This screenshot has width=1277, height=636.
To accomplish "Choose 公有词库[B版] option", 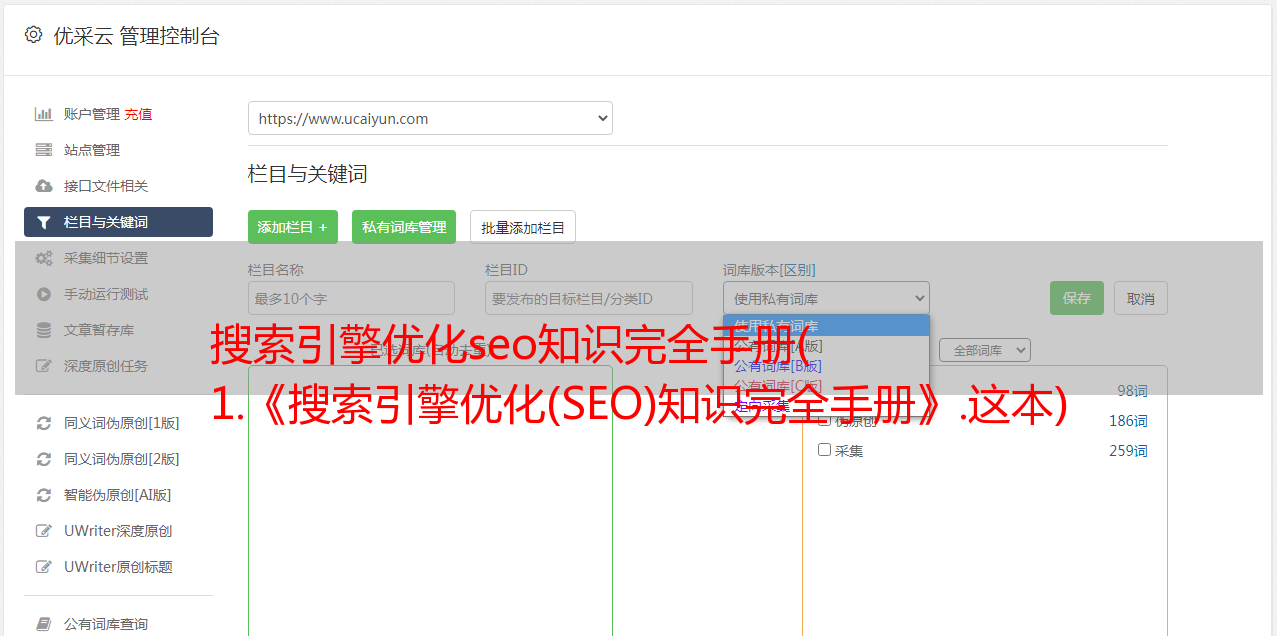I will (x=826, y=366).
